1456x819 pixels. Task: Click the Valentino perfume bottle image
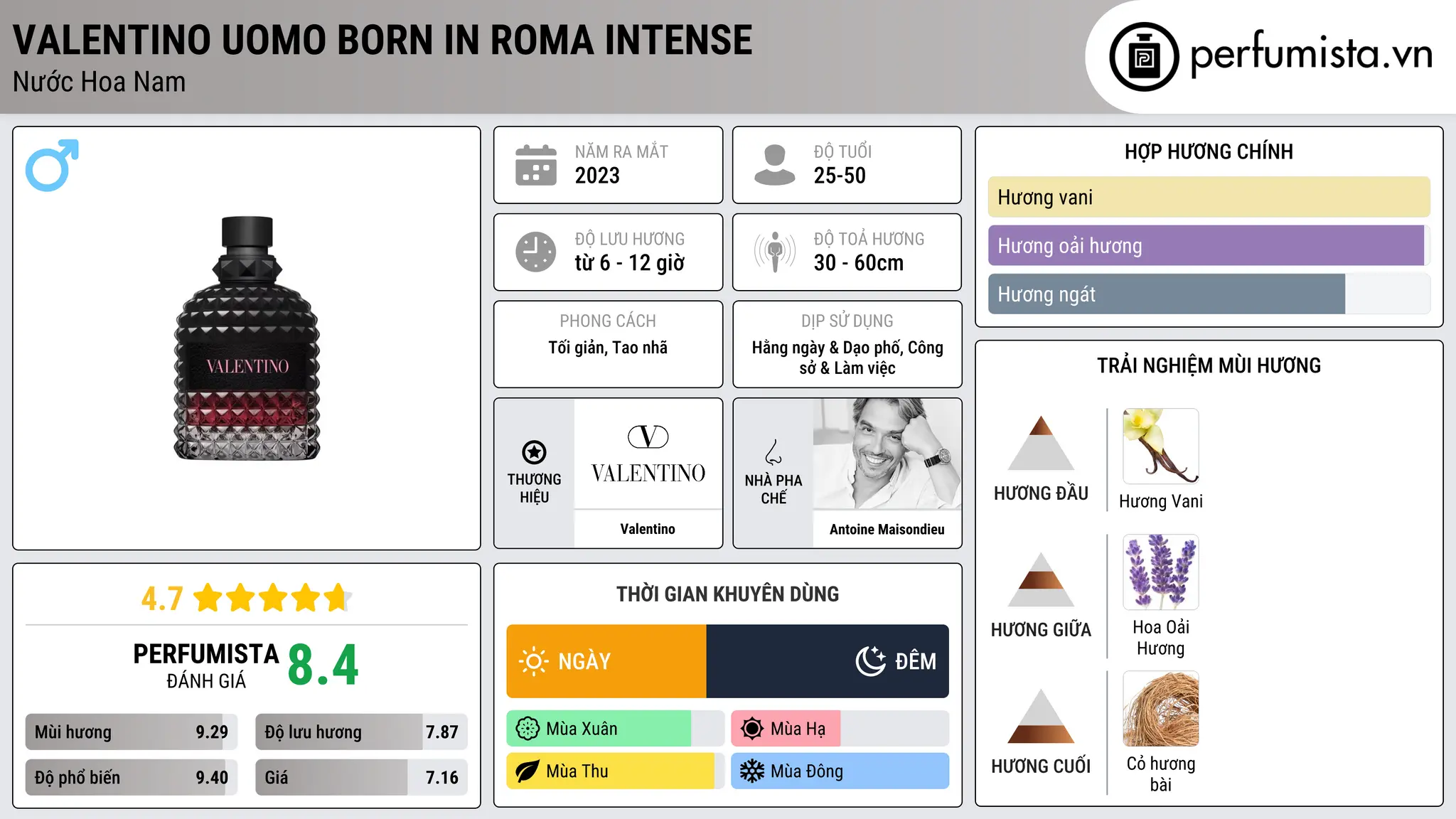[247, 338]
